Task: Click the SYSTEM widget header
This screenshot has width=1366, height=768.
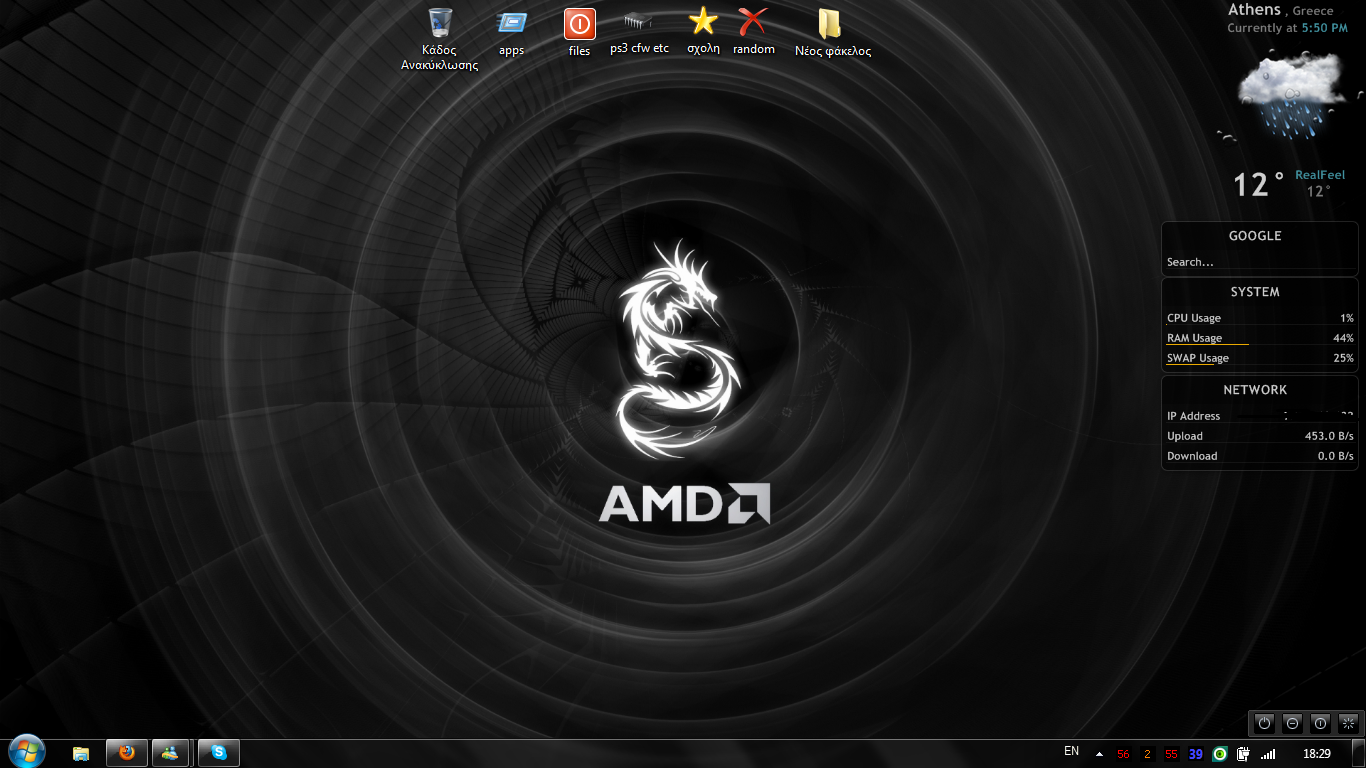Action: pos(1255,292)
